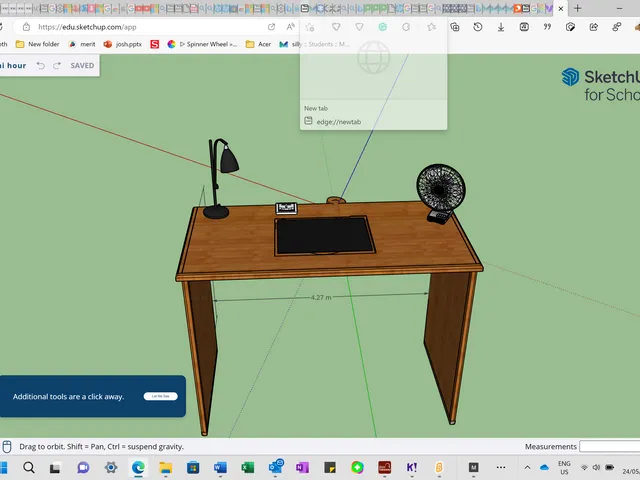Open Sticky Notes taskbar icon
The height and width of the screenshot is (480, 640).
(x=330, y=467)
